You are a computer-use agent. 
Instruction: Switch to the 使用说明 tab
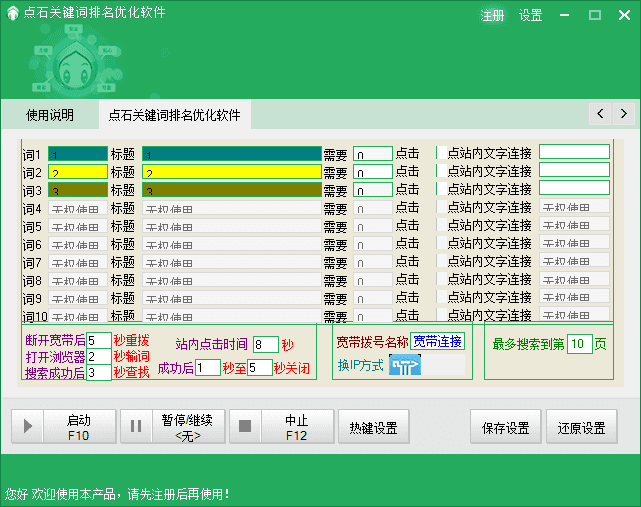coord(50,115)
